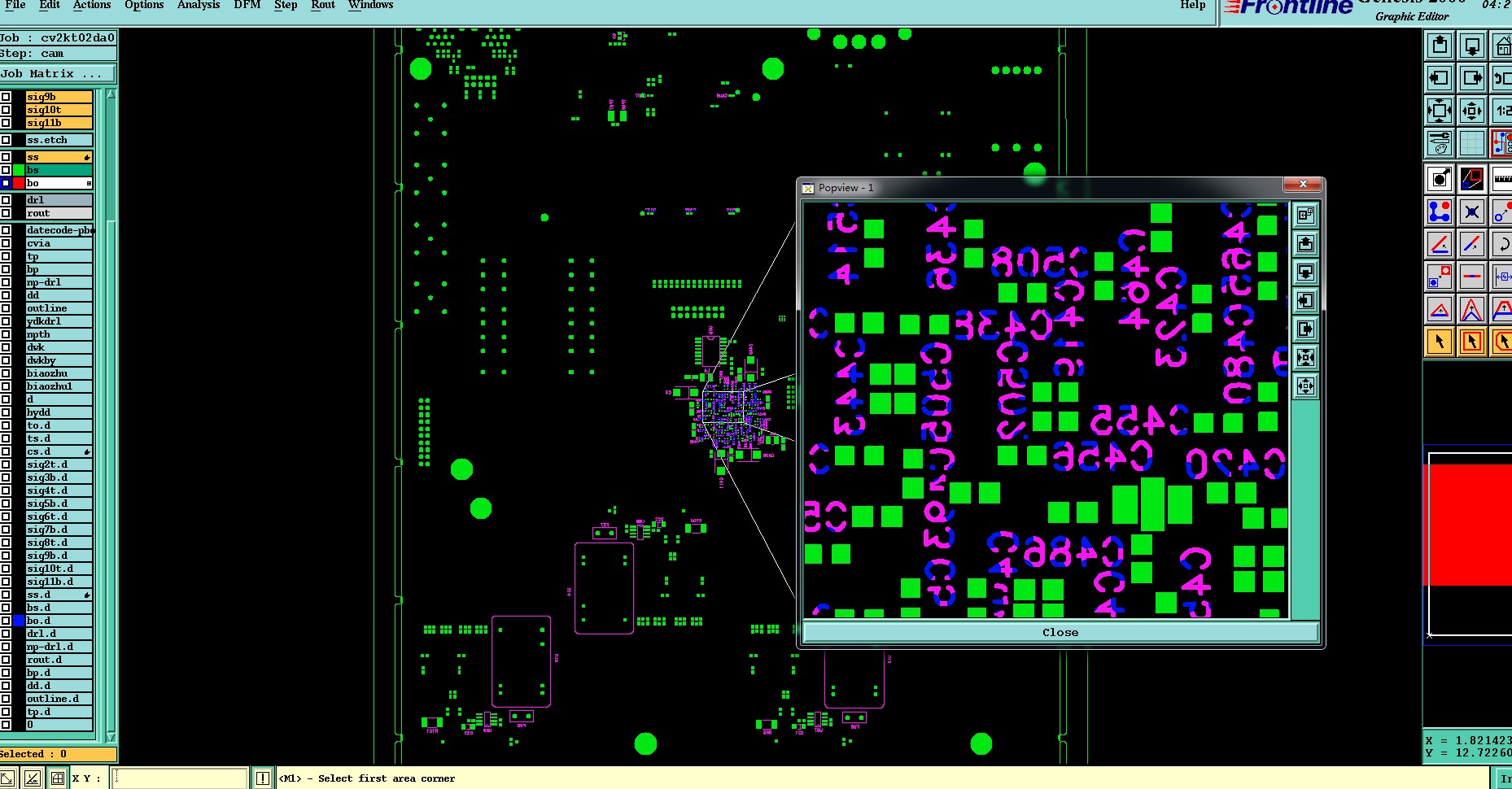Image resolution: width=1512 pixels, height=789 pixels.
Task: Pan left inside the Popview window
Action: coord(1305,300)
